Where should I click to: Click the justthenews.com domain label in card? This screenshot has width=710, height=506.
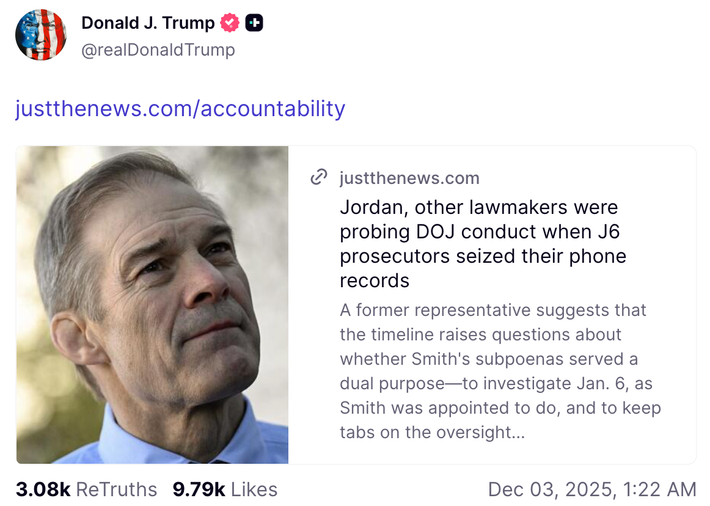click(409, 178)
